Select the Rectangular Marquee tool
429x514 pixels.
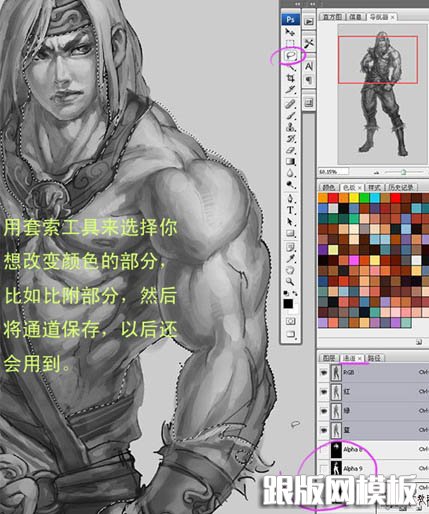[x=290, y=43]
